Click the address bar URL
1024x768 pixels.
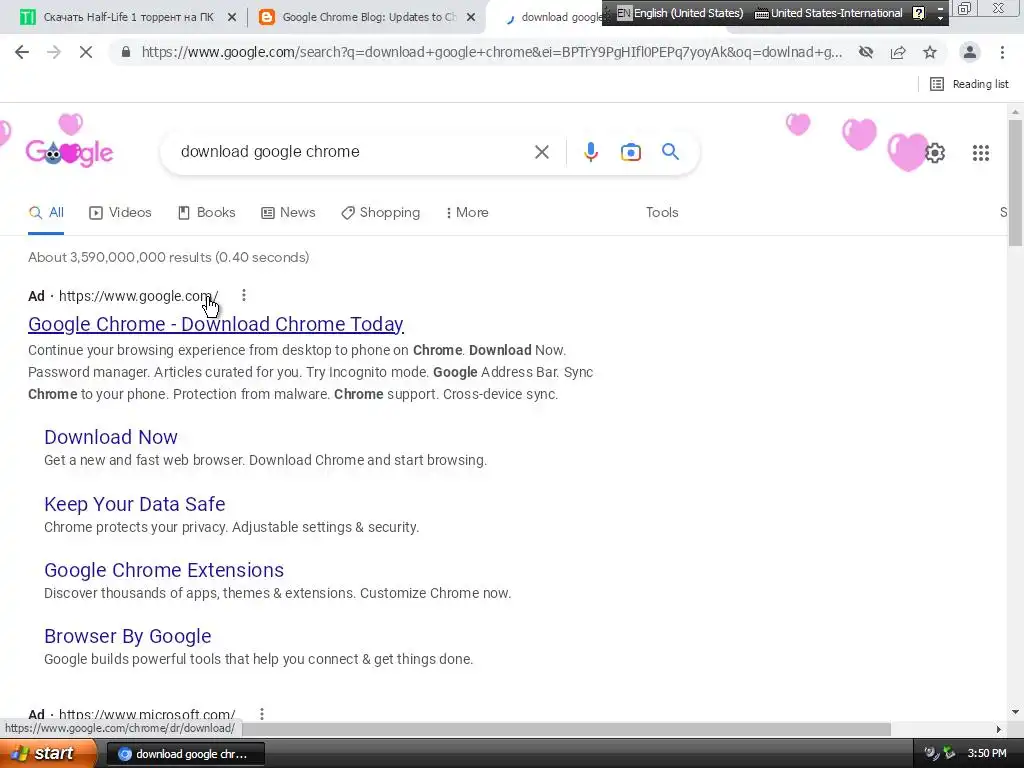coord(492,52)
